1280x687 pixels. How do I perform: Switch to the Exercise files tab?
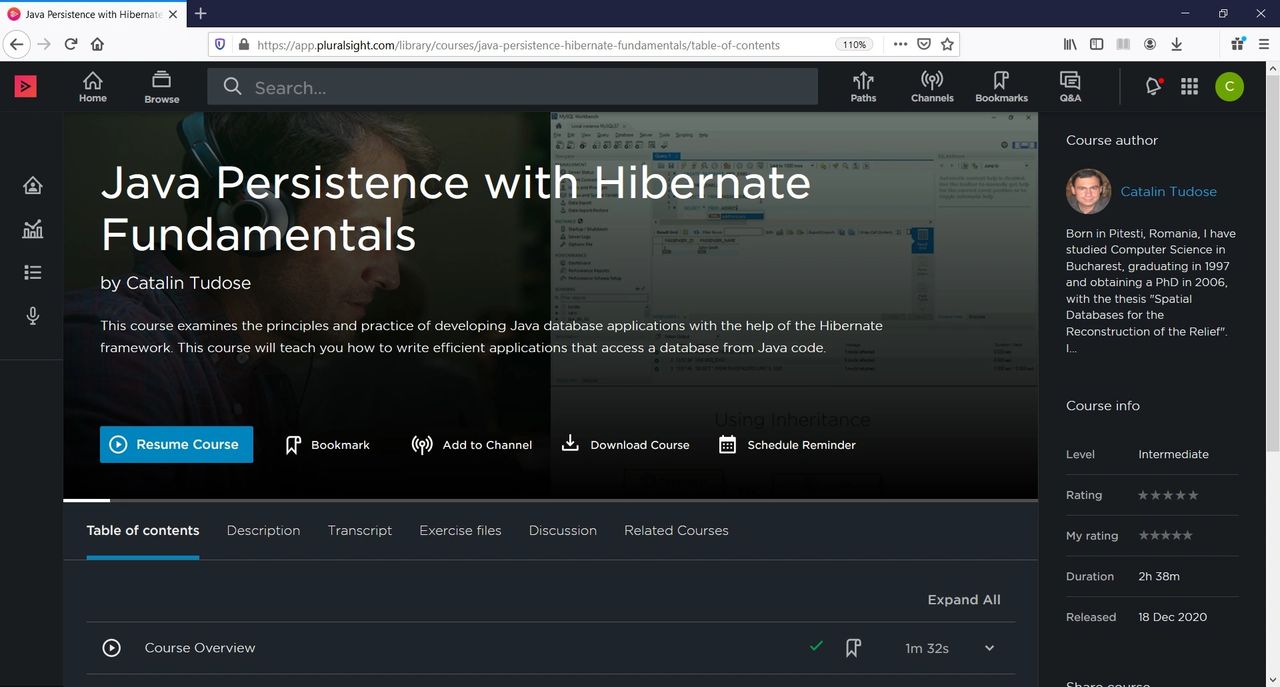(x=460, y=531)
